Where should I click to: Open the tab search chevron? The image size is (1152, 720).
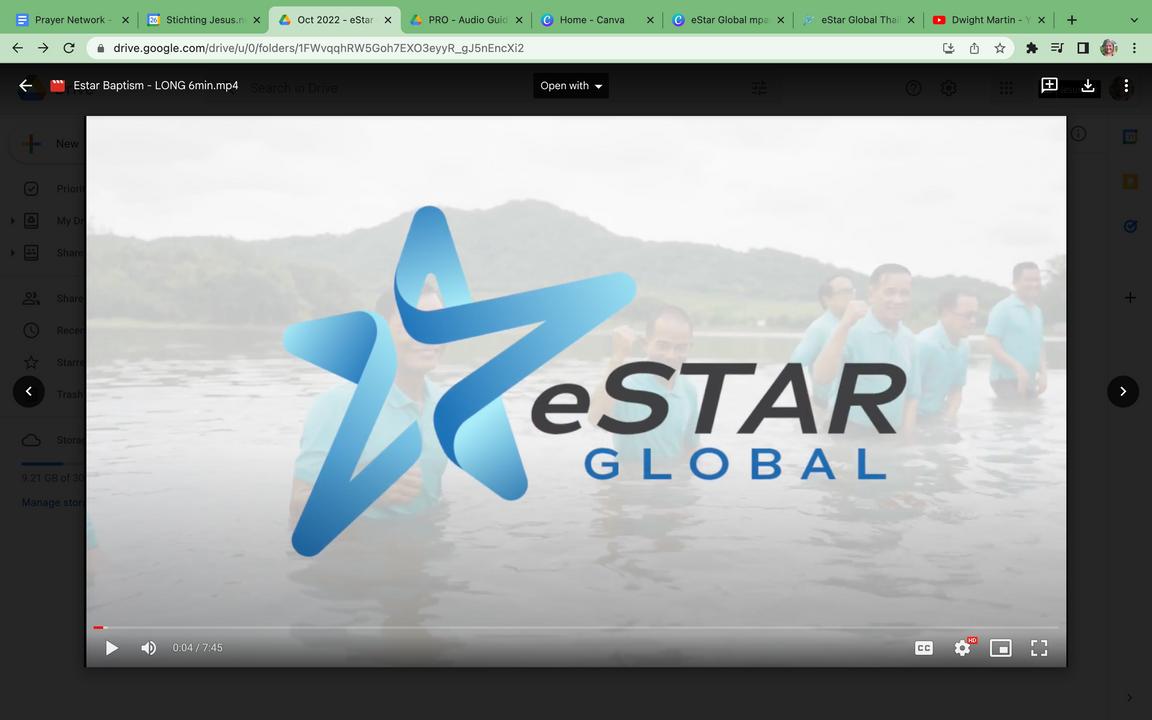(x=1134, y=20)
